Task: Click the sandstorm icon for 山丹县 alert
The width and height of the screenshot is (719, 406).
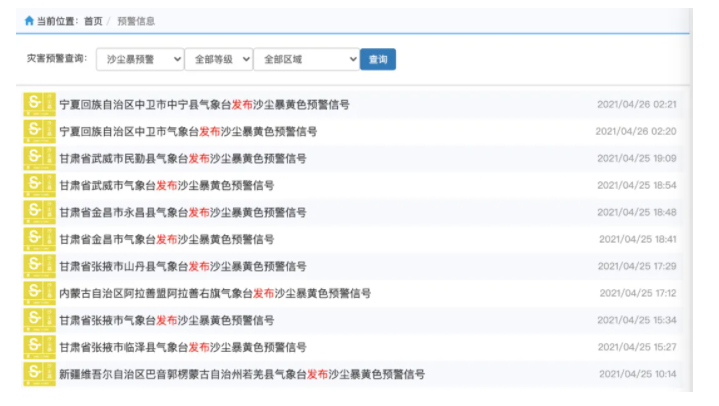Action: pos(38,266)
